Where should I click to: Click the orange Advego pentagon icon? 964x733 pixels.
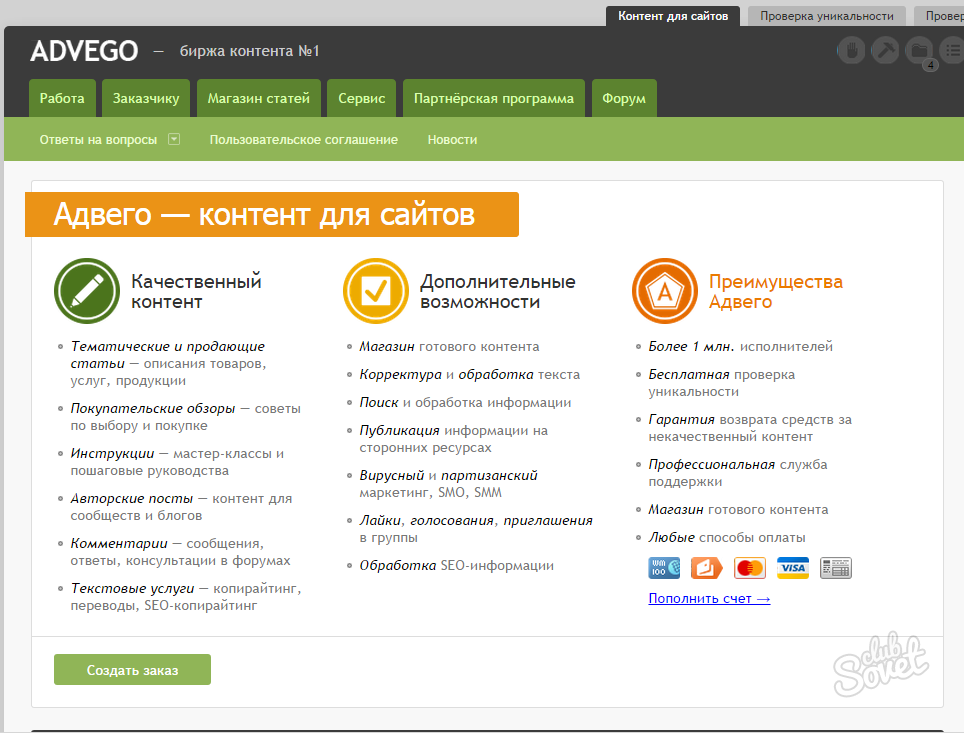(x=665, y=291)
